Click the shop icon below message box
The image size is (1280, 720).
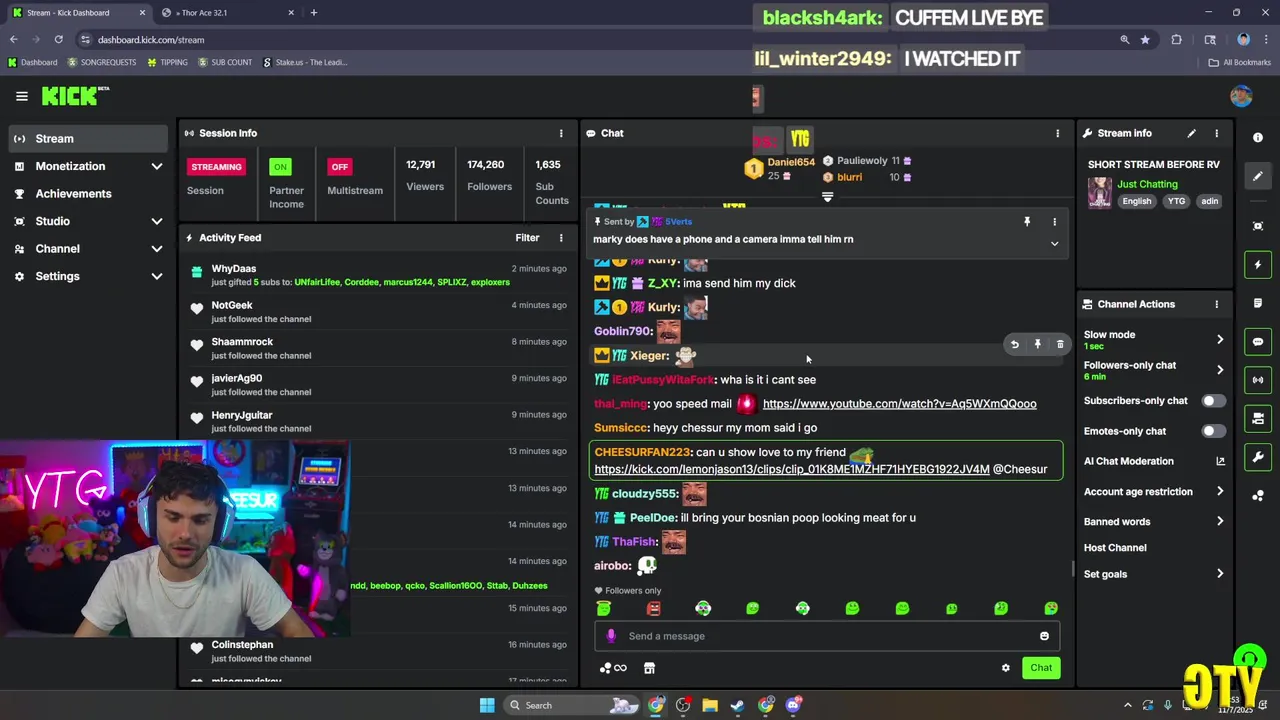coord(649,668)
